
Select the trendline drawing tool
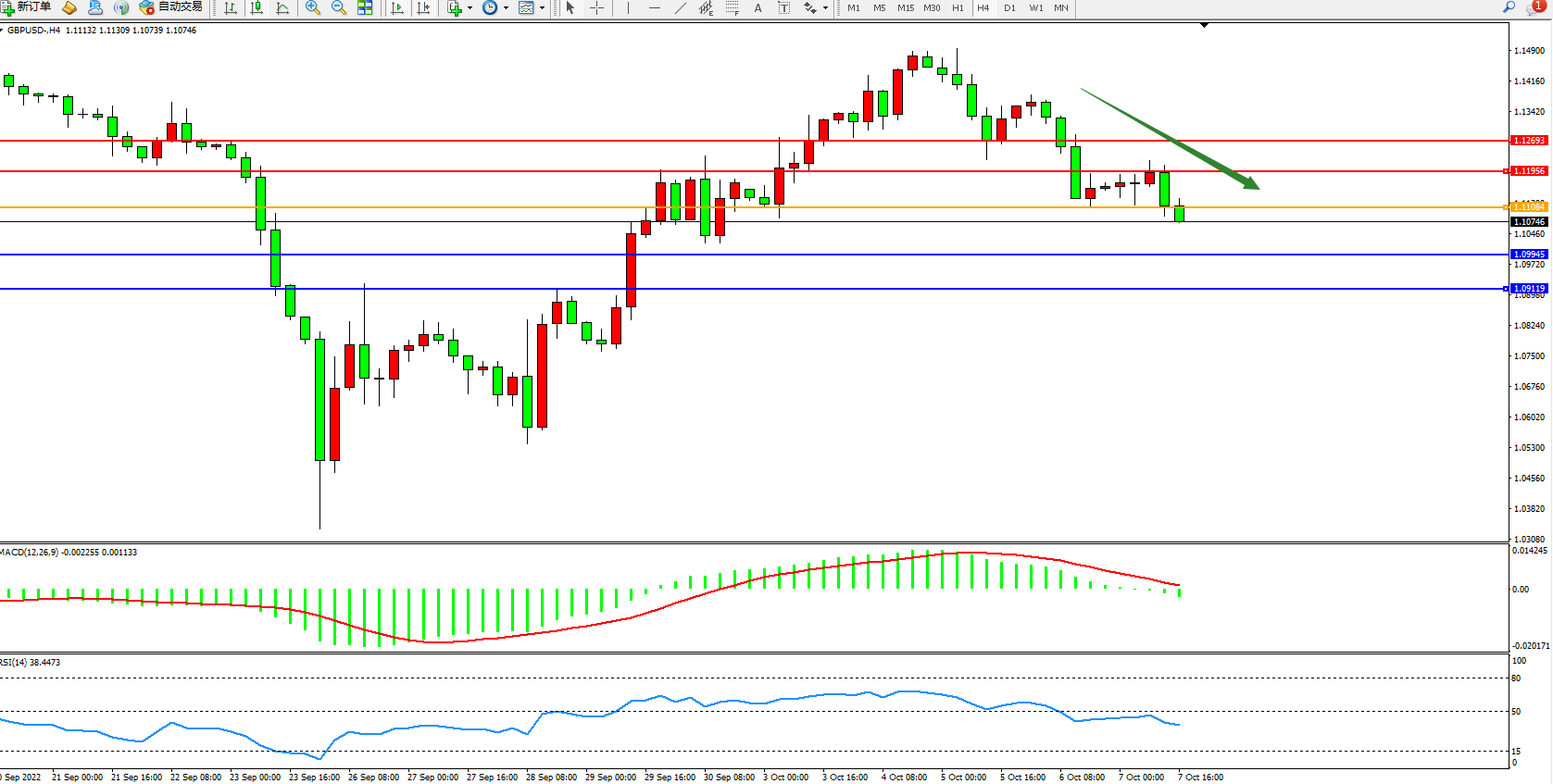(x=681, y=7)
